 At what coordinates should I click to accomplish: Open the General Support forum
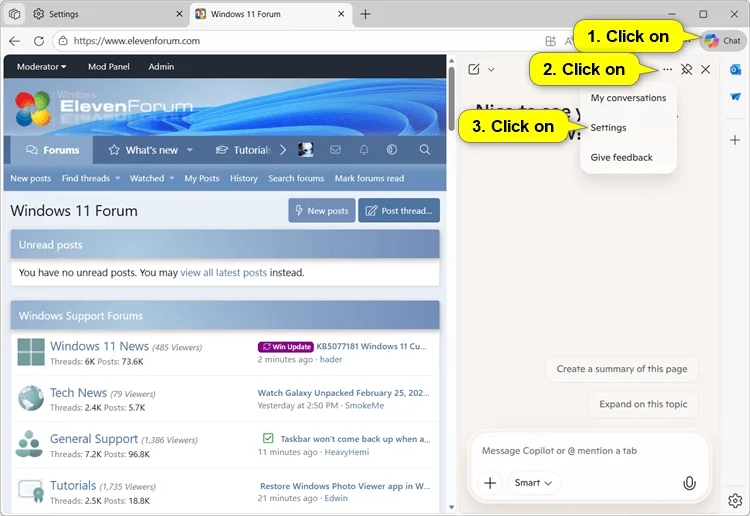94,439
